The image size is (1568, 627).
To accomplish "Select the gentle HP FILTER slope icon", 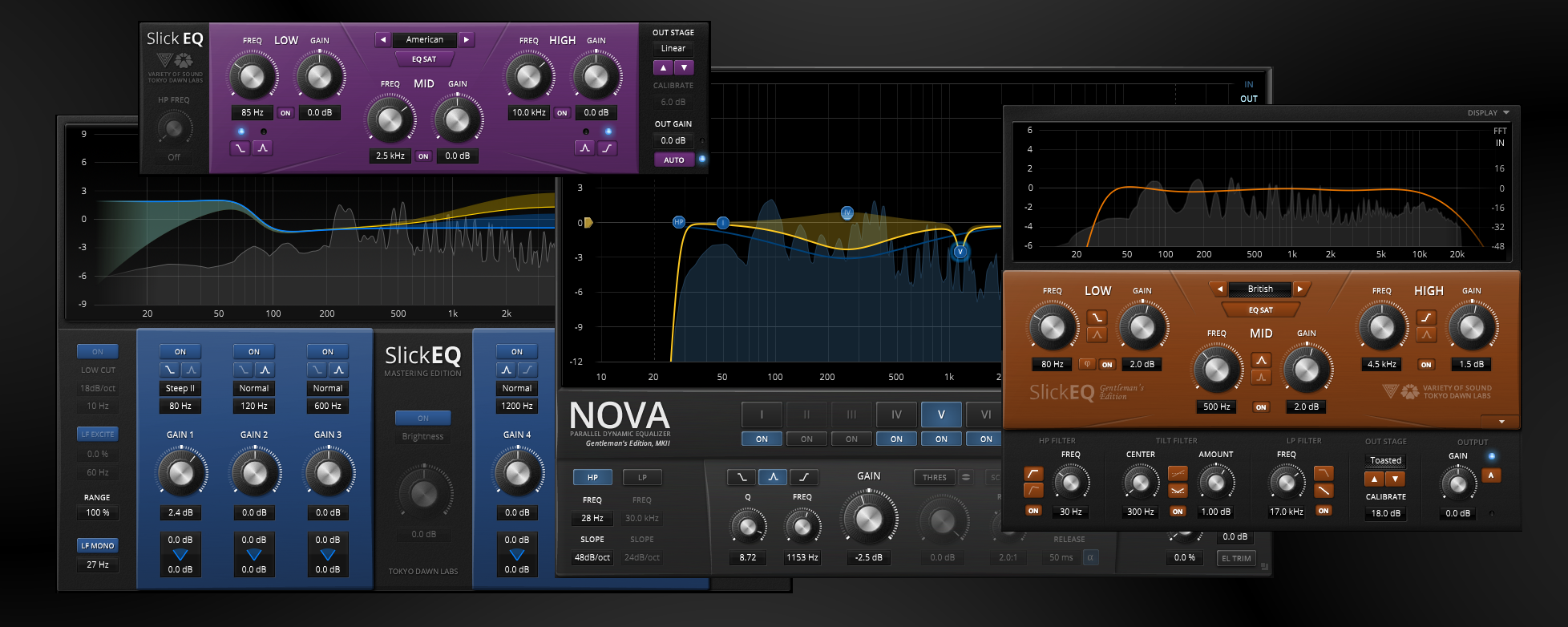I will (x=1033, y=490).
